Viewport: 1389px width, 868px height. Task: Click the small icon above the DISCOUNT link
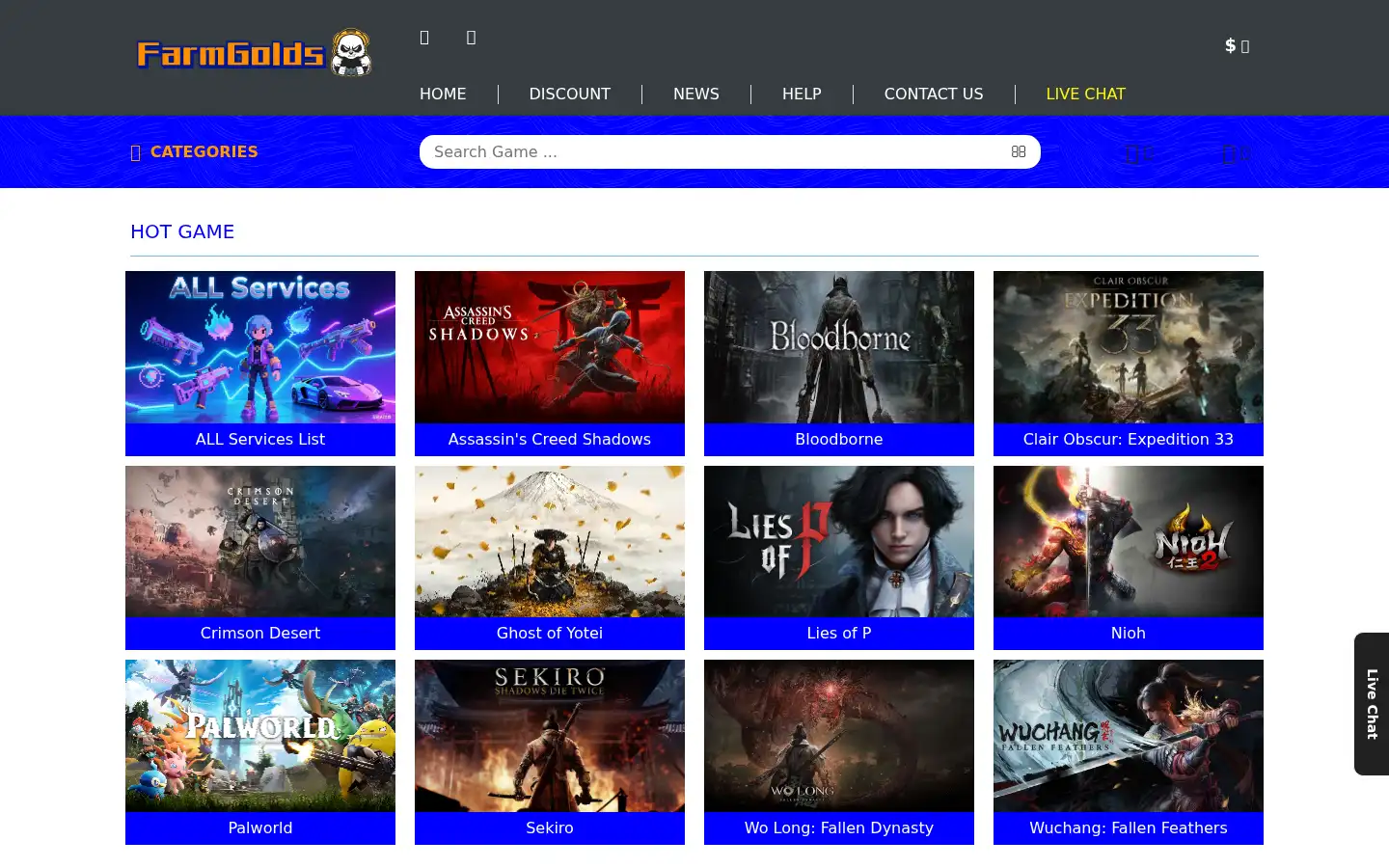pyautogui.click(x=471, y=37)
